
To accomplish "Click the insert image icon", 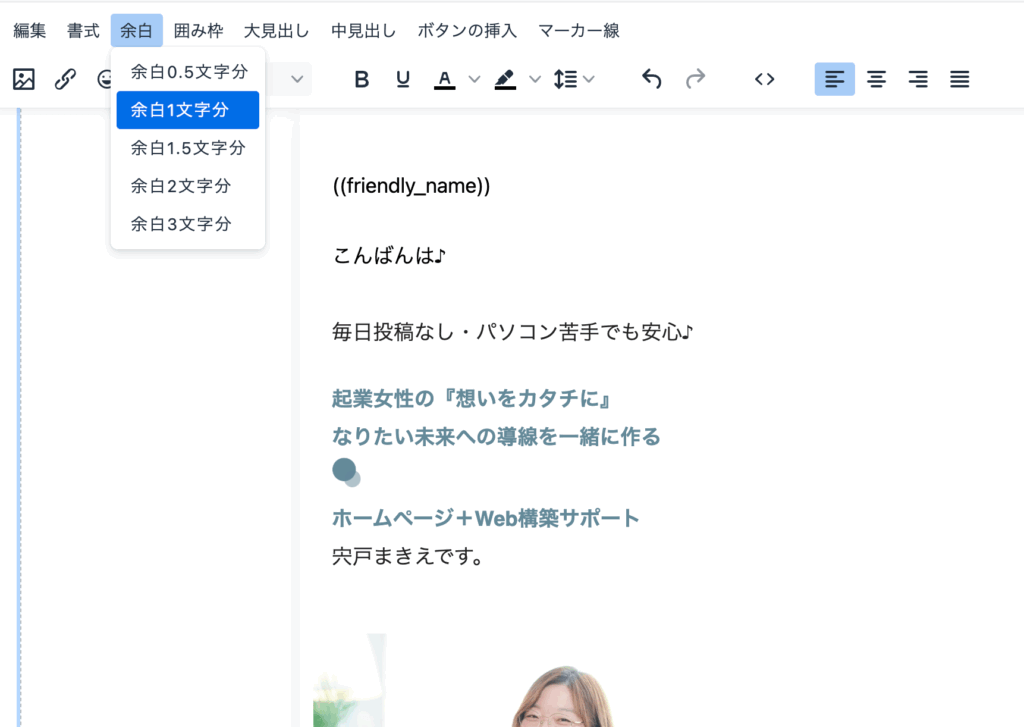I will click(x=24, y=79).
